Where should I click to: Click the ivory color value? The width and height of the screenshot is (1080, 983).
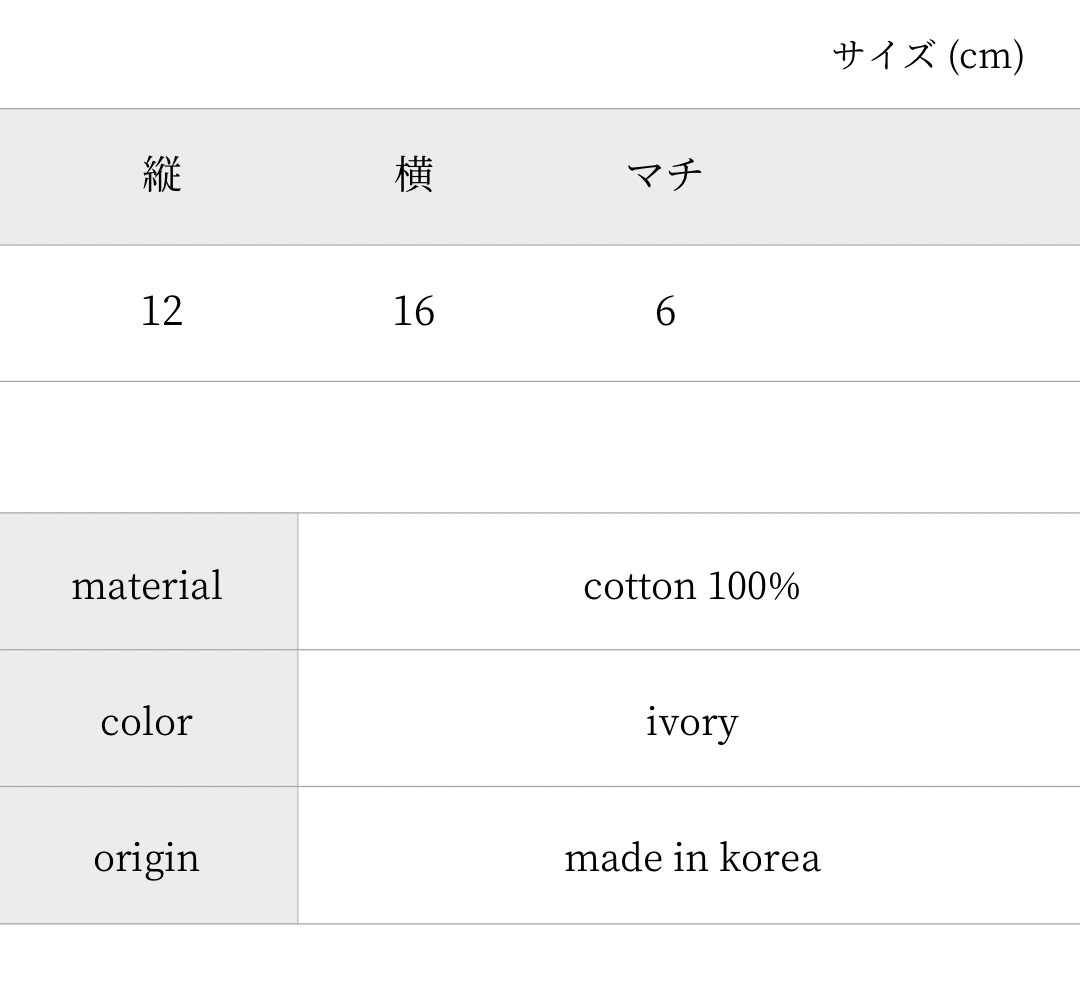(691, 723)
